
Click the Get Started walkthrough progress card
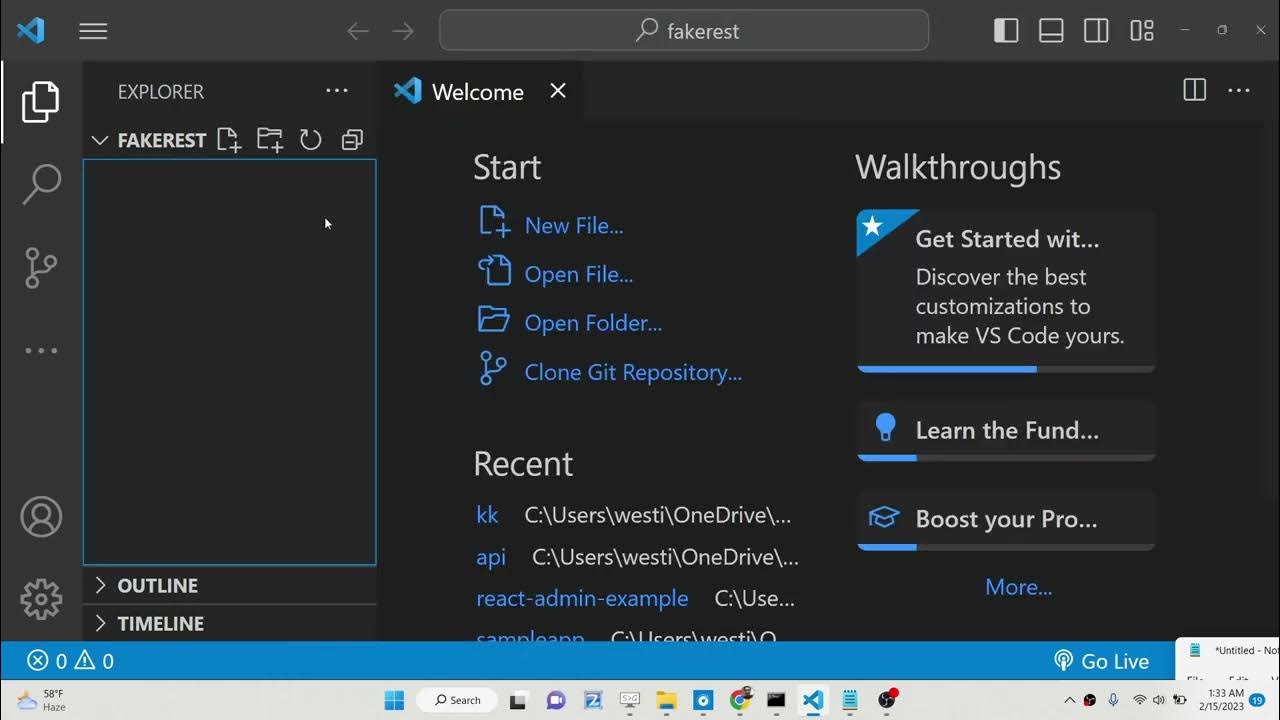1006,290
